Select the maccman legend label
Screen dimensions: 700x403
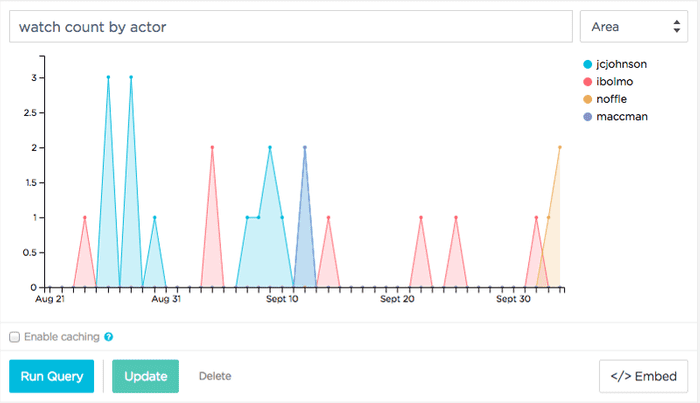point(622,117)
